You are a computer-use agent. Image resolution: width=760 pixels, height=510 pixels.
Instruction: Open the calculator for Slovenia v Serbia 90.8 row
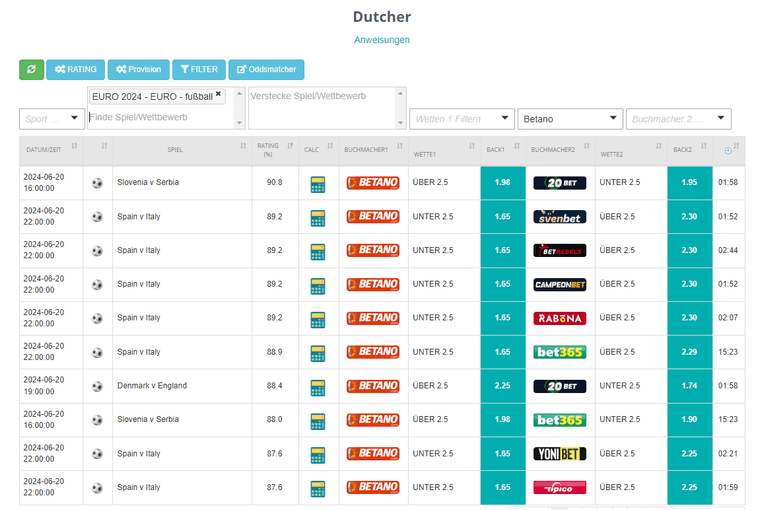pos(318,183)
